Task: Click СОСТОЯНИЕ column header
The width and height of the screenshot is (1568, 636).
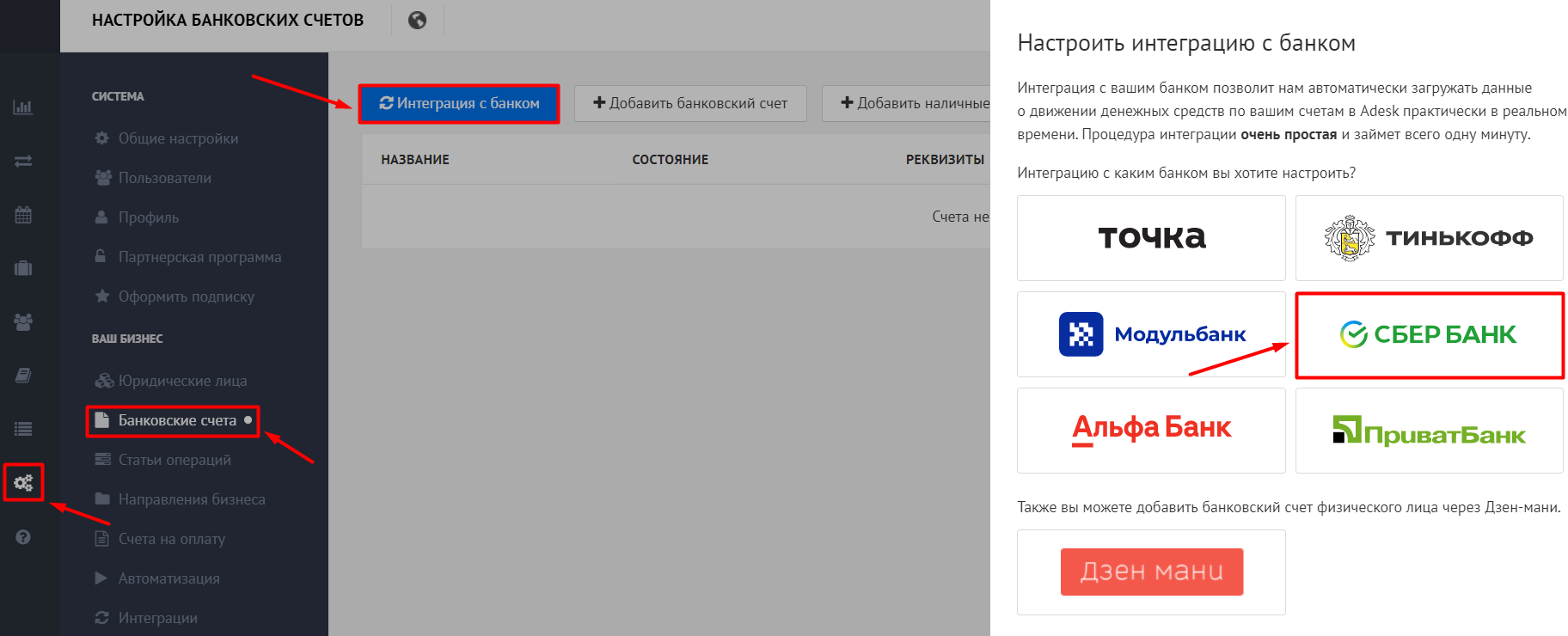Action: point(671,160)
